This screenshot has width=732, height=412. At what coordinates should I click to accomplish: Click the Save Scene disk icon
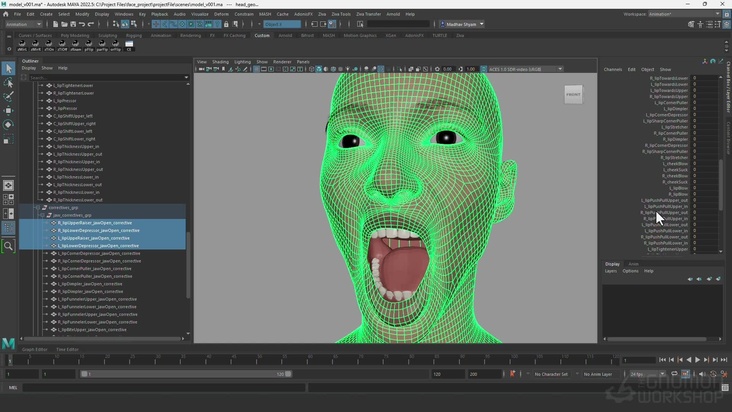[x=73, y=24]
